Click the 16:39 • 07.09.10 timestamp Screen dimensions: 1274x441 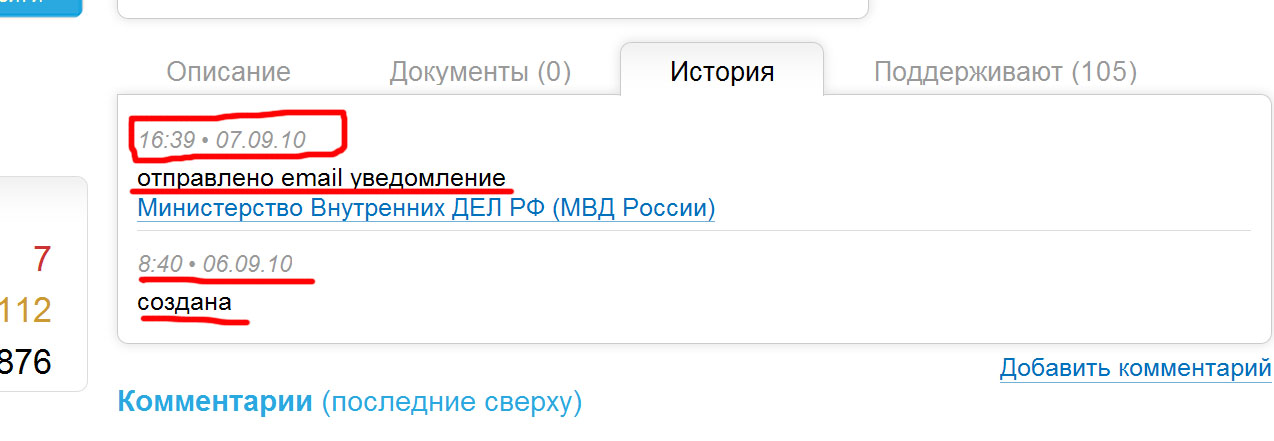click(221, 139)
